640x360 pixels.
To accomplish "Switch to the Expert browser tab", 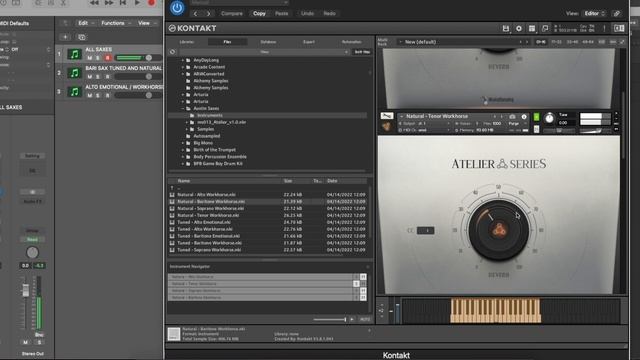I will pos(309,42).
